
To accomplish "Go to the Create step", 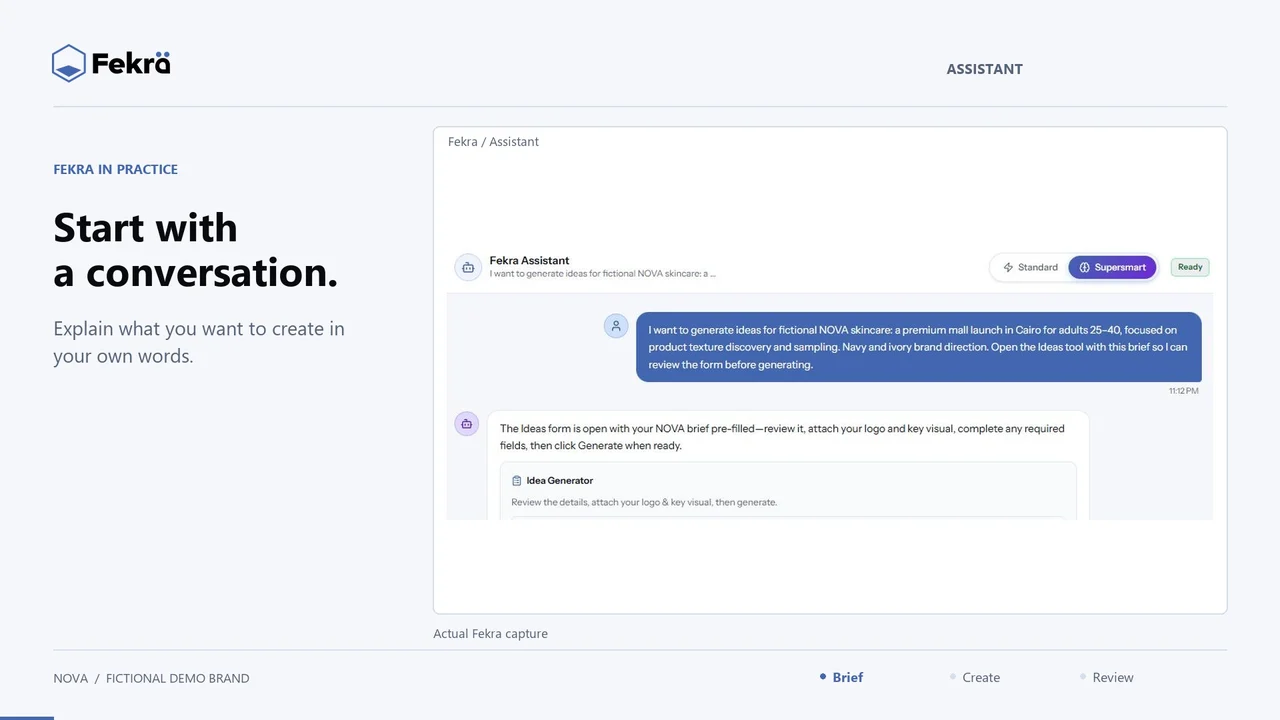I will coord(981,677).
